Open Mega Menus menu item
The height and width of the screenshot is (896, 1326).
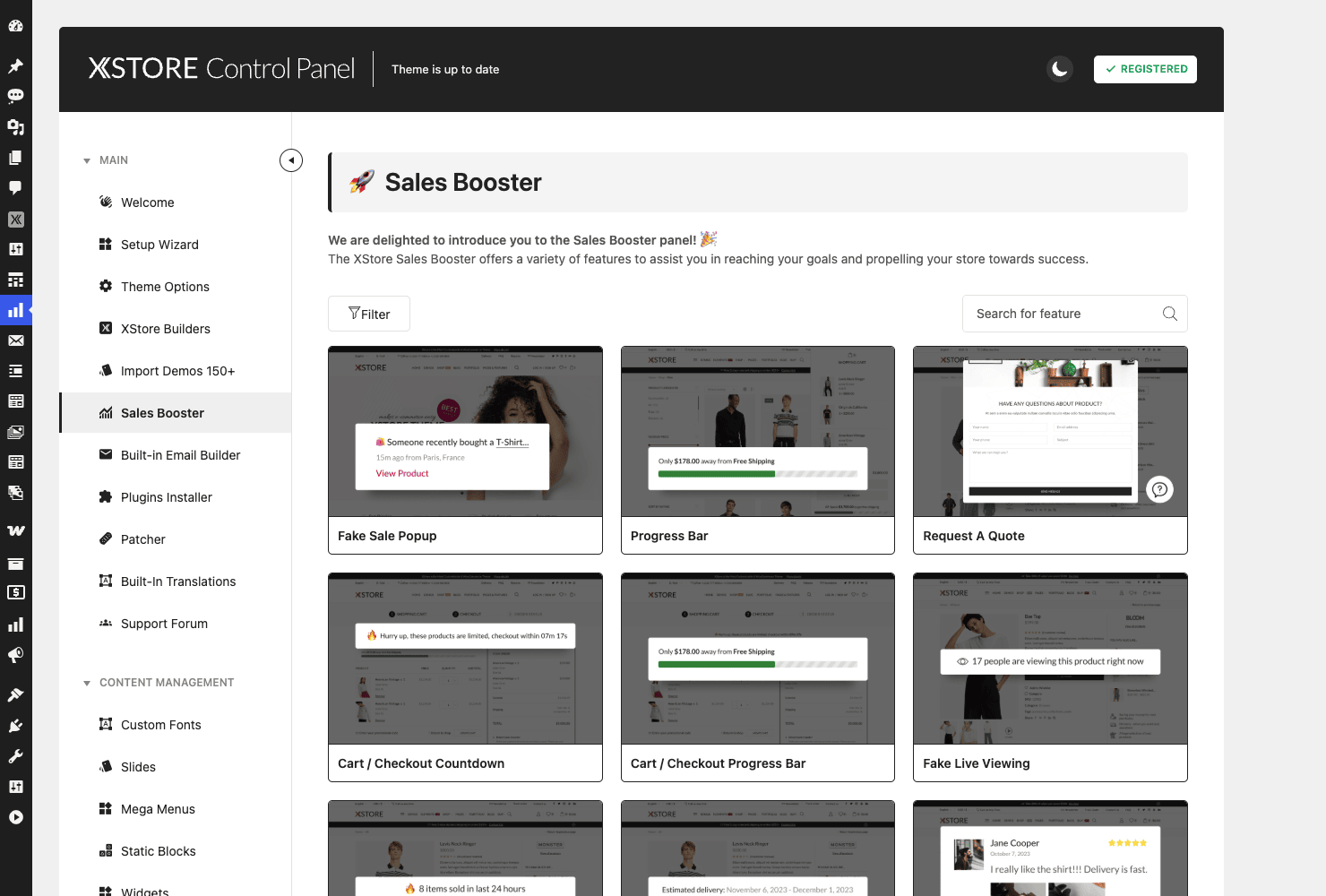176,809
